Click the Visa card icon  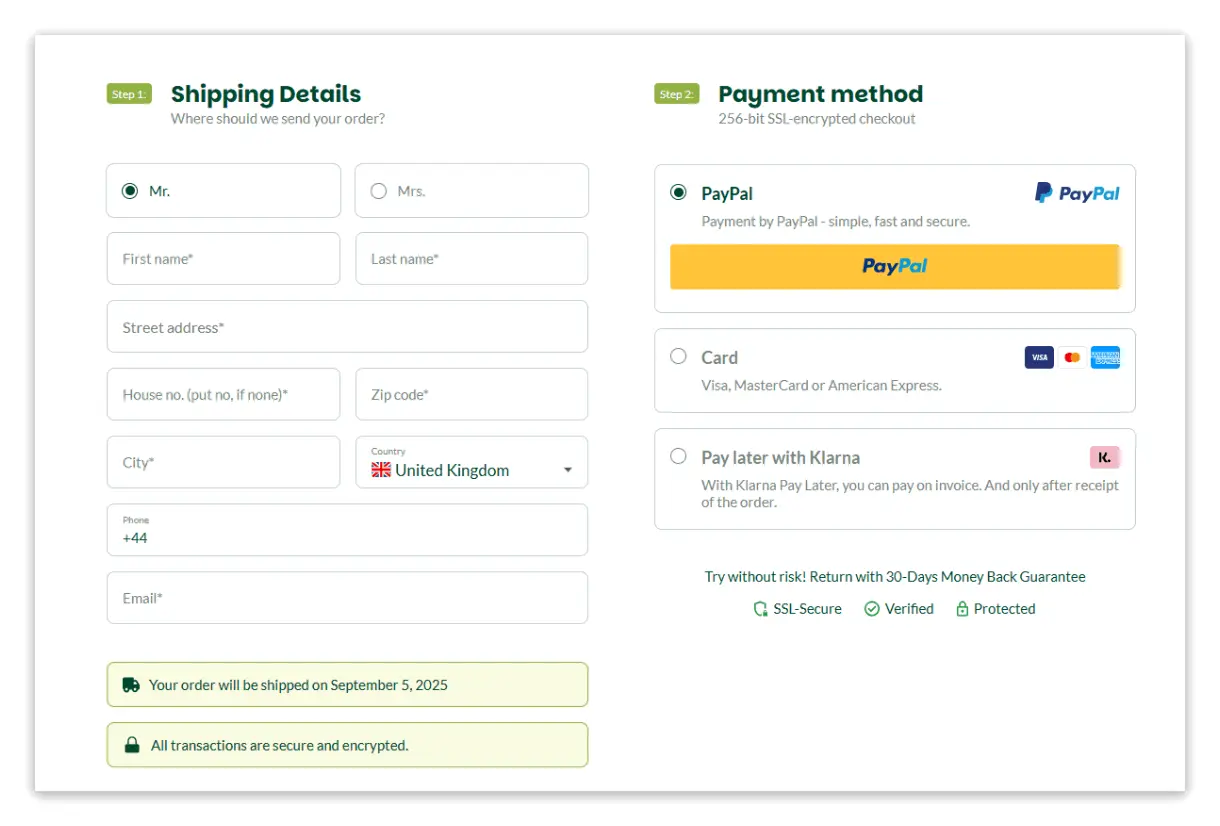1039,357
